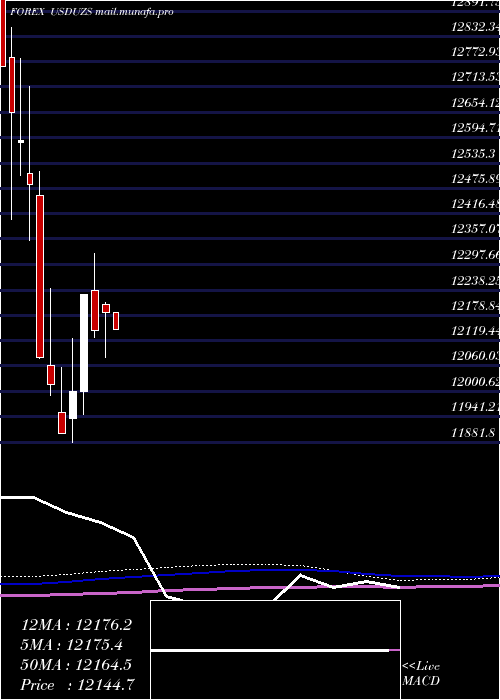
Task: Select the 5MA : 12175.4 readout
Action: (72, 645)
